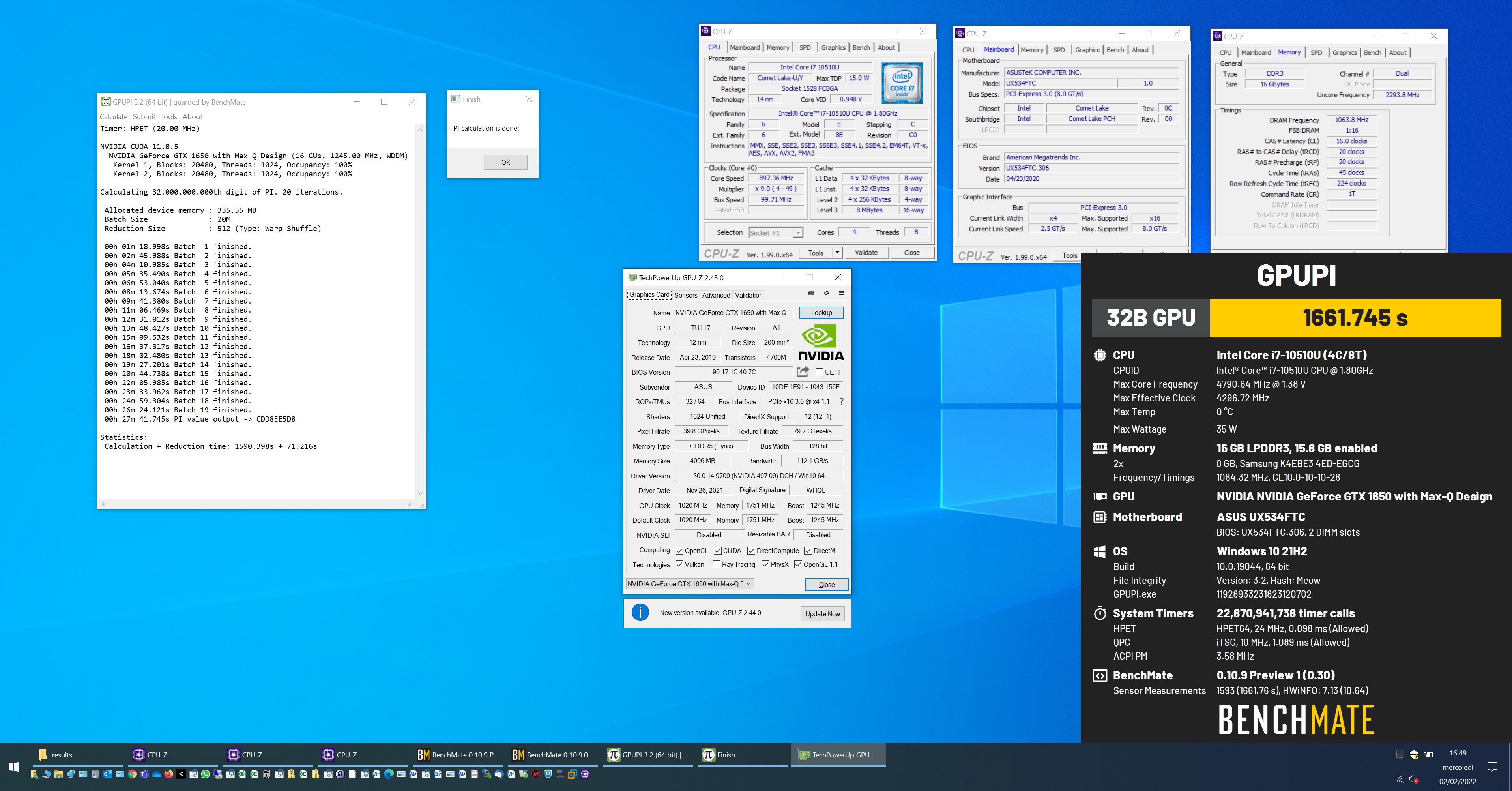Screen dimensions: 1512x791
Task: Open the Recycle Bin taskbar shortcut
Action: (95, 774)
